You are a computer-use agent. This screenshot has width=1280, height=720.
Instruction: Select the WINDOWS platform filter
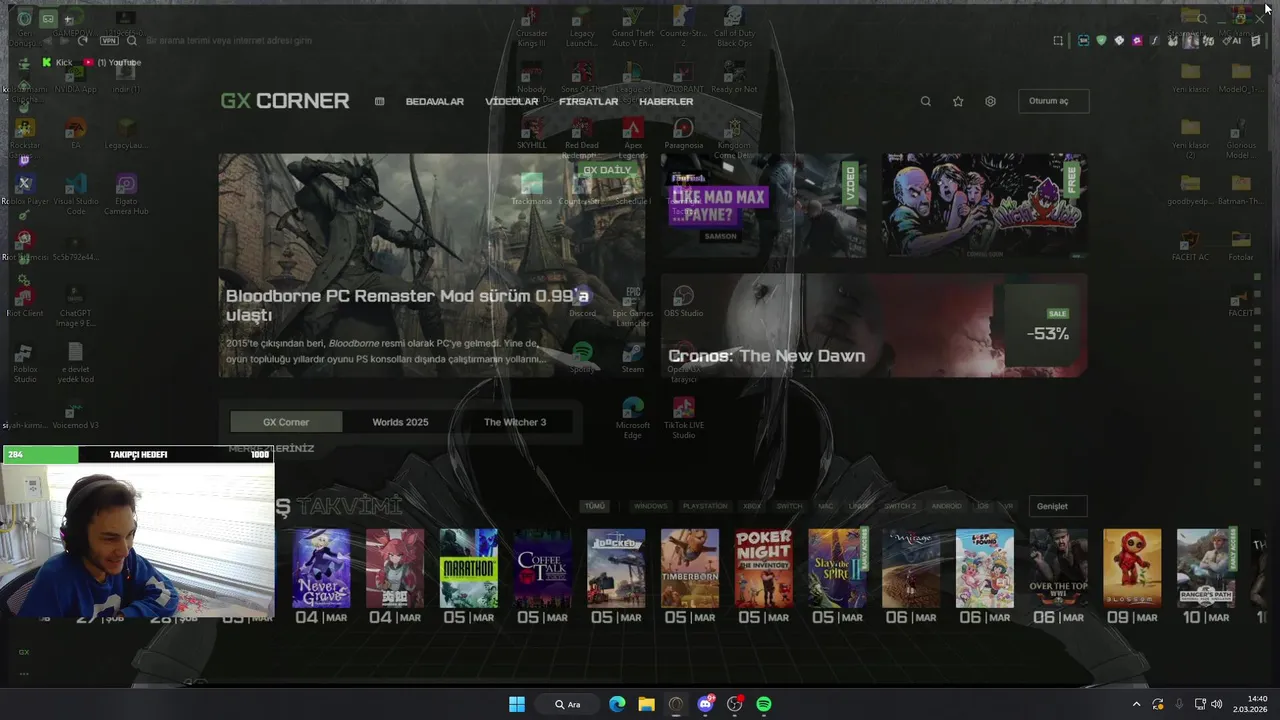click(650, 506)
